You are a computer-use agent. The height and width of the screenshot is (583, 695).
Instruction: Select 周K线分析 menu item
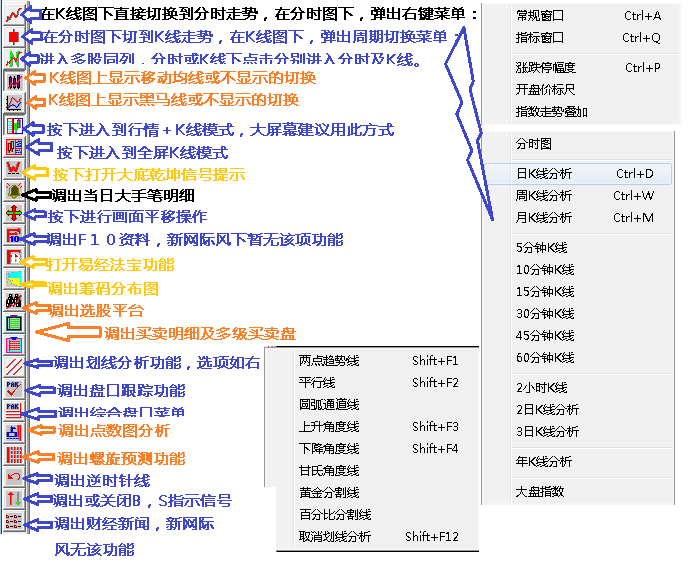coord(578,196)
